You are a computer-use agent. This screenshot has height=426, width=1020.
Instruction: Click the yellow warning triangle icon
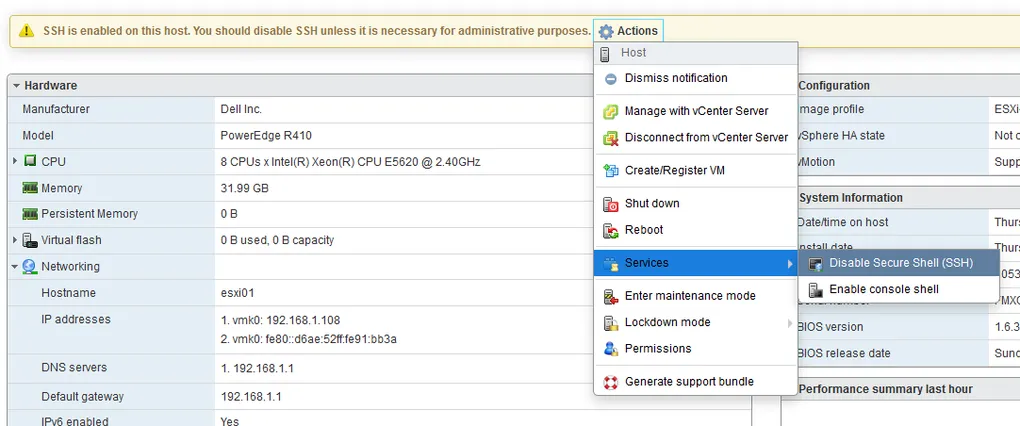26,31
